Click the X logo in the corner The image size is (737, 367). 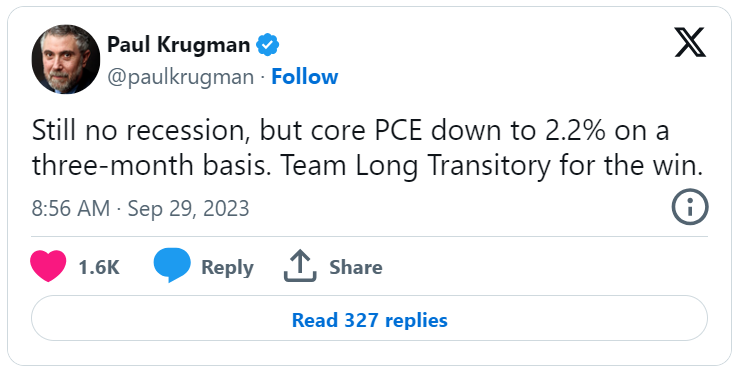[690, 42]
